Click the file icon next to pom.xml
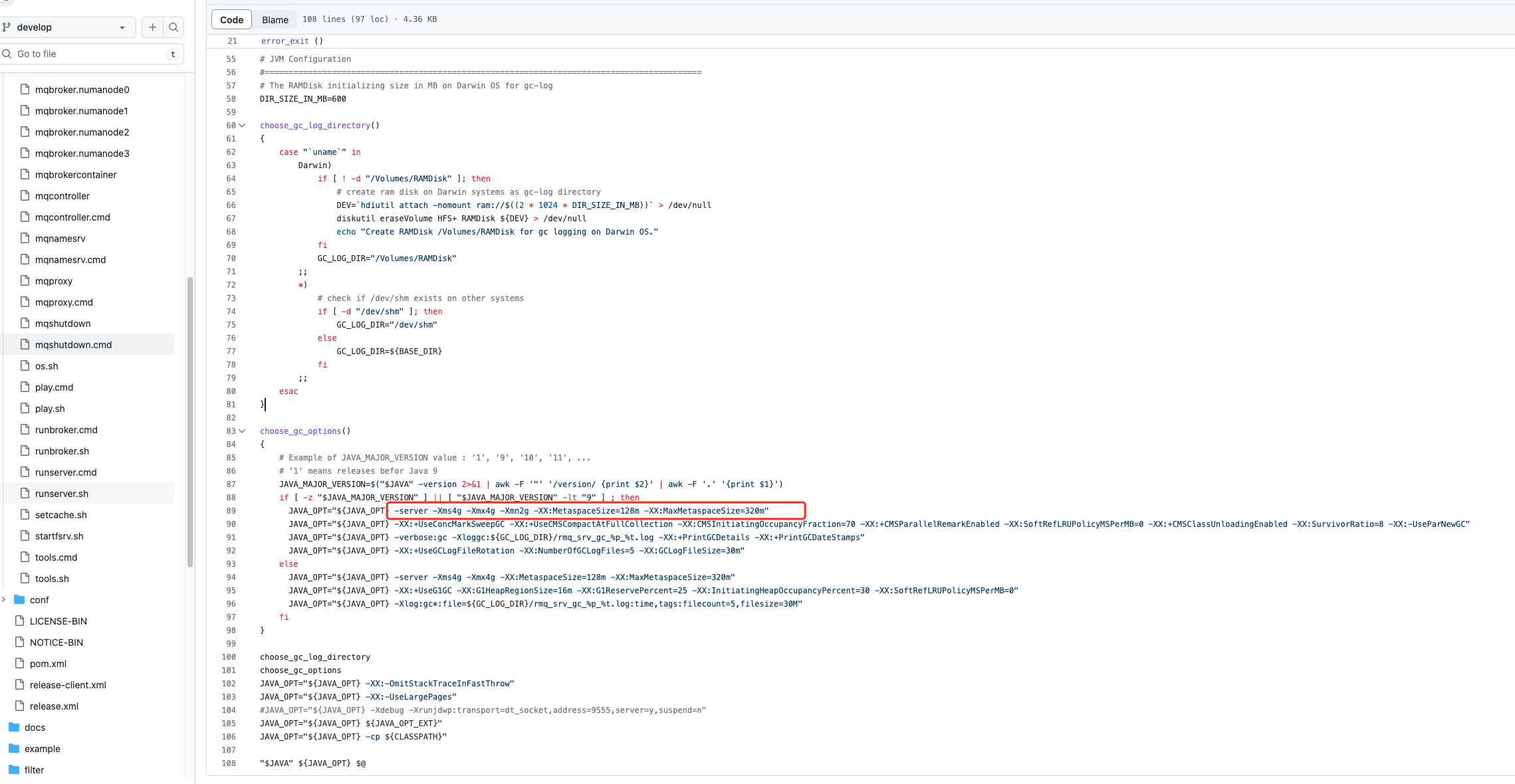The width and height of the screenshot is (1515, 784). coord(20,664)
